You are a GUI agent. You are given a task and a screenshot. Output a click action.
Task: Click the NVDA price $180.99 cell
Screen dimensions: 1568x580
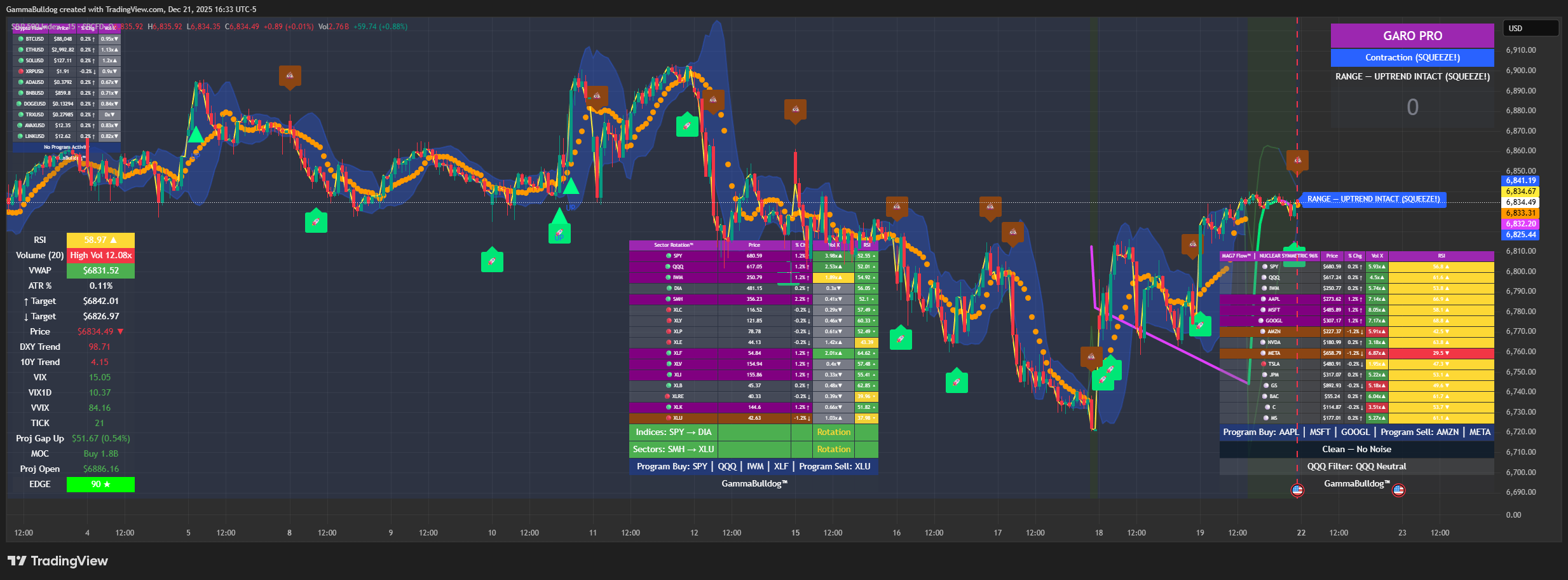click(1332, 342)
